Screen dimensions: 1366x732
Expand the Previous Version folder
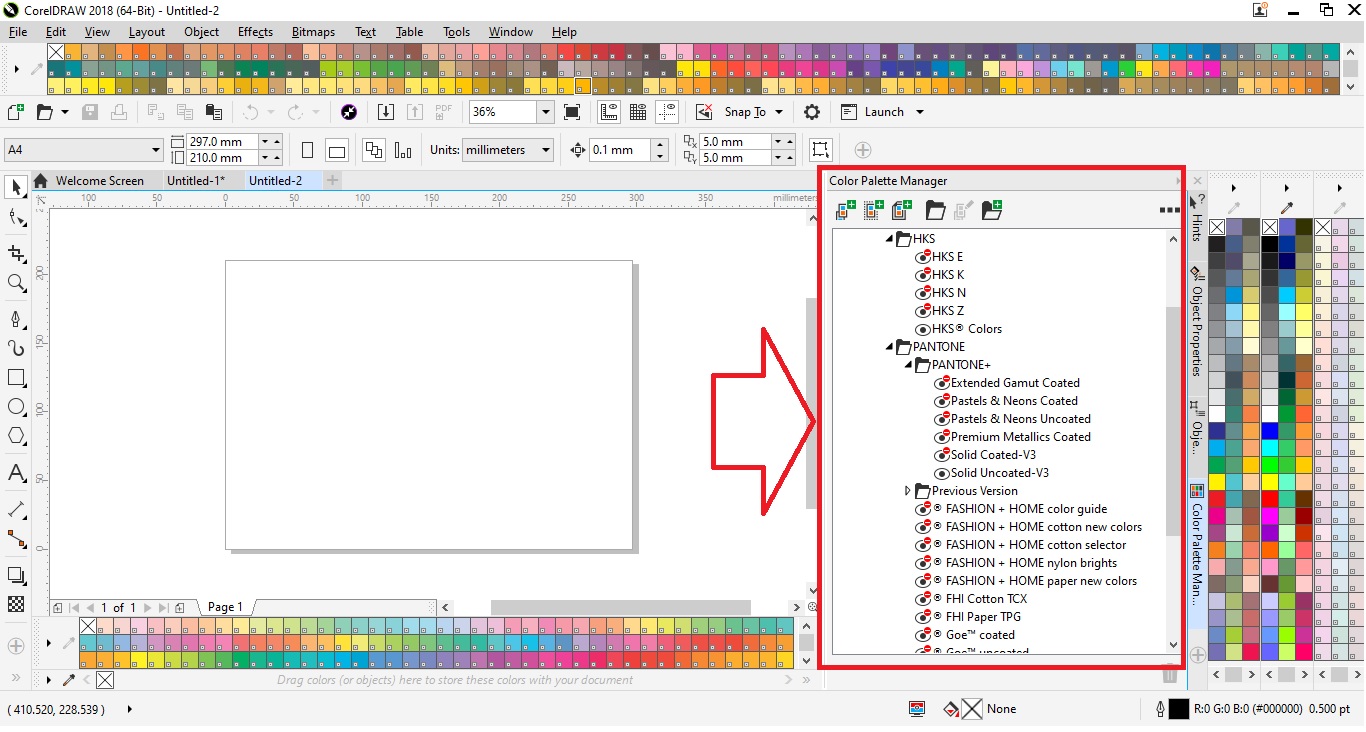click(908, 491)
